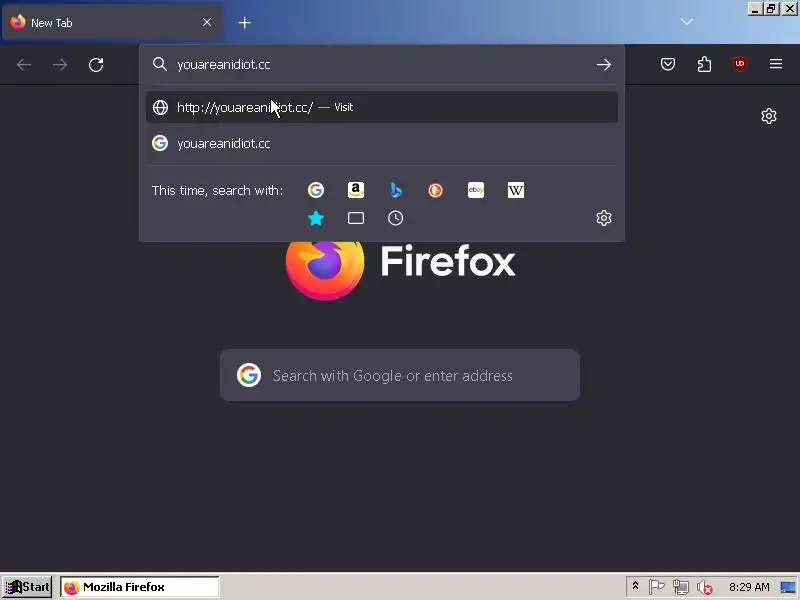Viewport: 800px width, 600px height.
Task: Visit http://youareanidiot.cc/ suggestion
Action: pyautogui.click(x=382, y=107)
